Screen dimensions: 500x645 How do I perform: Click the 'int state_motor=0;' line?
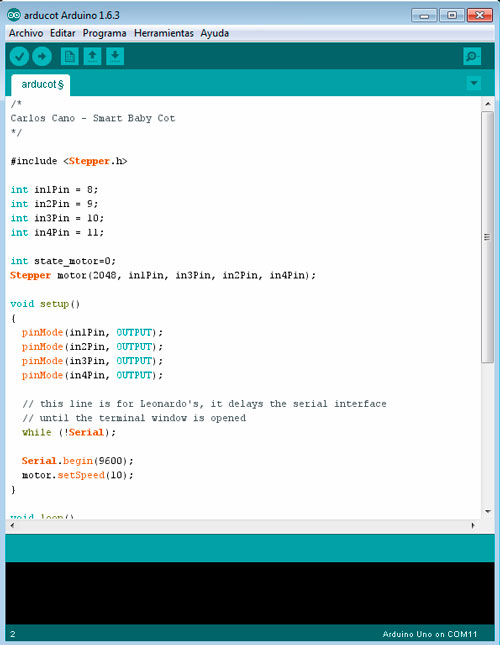click(x=63, y=261)
